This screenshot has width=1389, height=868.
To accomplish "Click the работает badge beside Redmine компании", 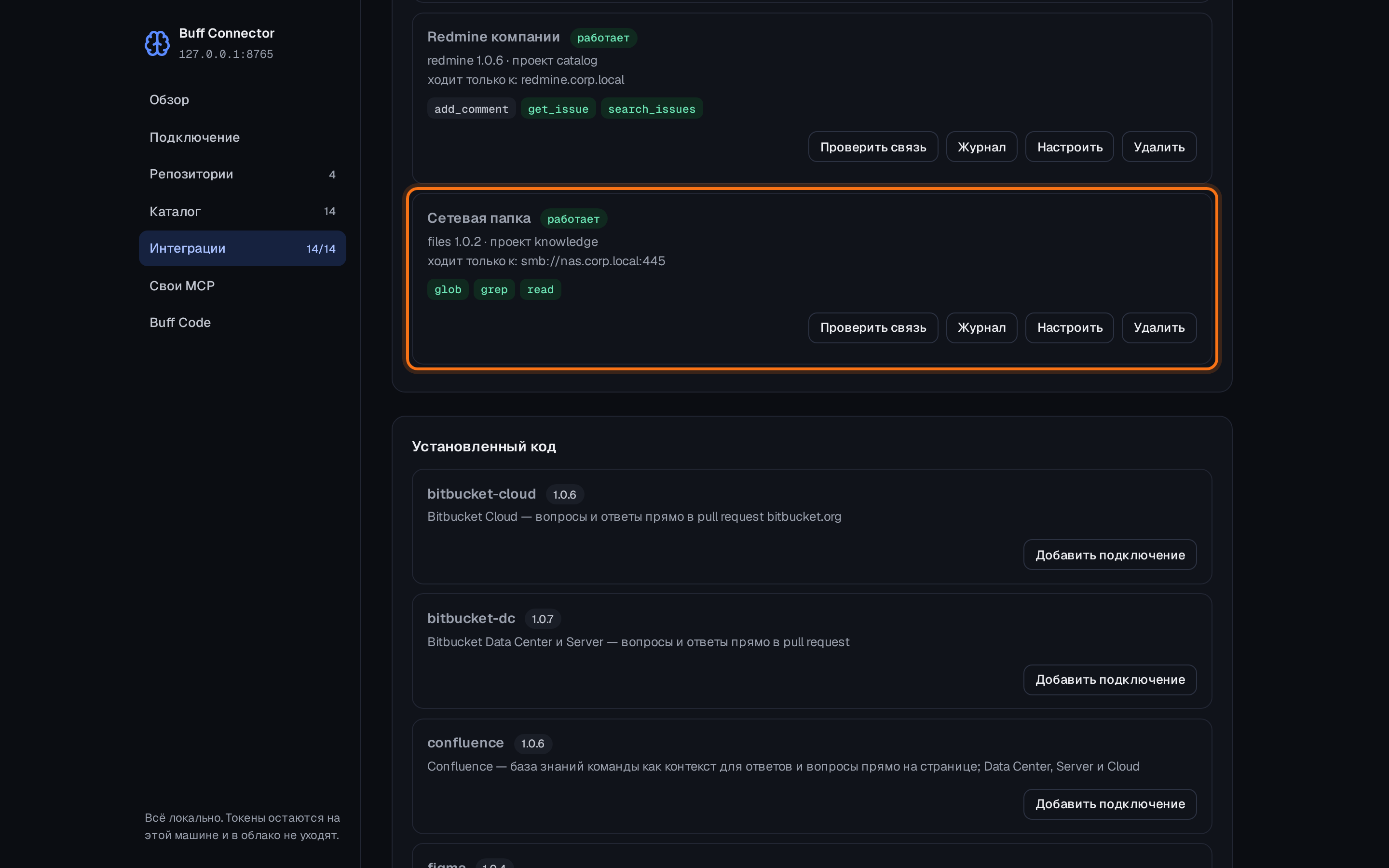I will tap(603, 38).
